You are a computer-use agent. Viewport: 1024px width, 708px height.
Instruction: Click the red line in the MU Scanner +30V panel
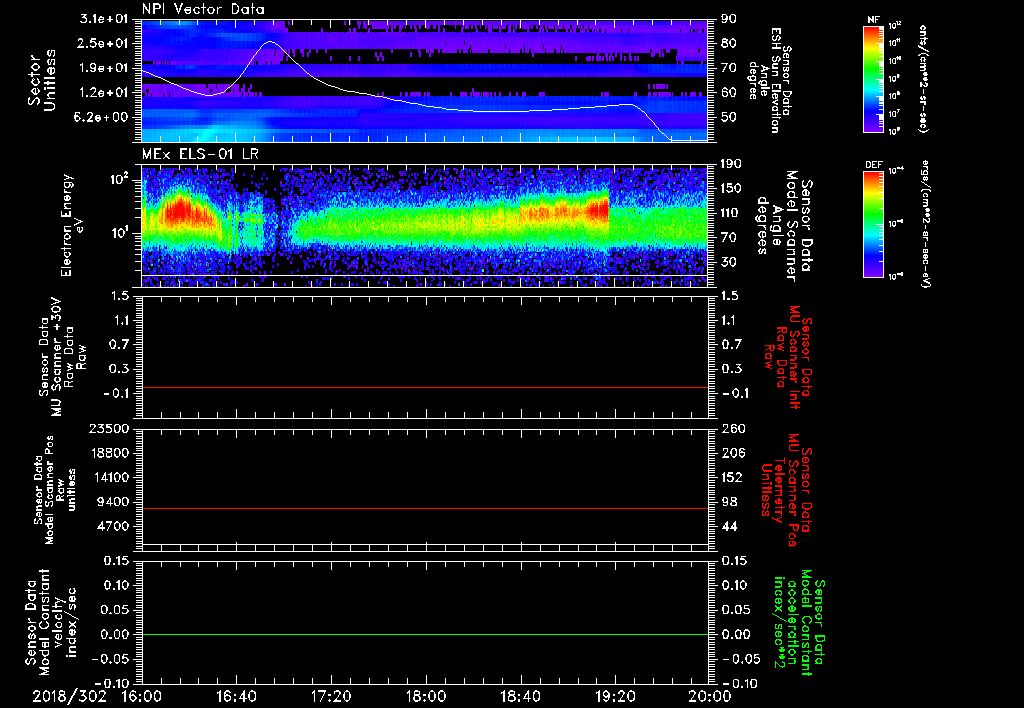click(x=424, y=387)
